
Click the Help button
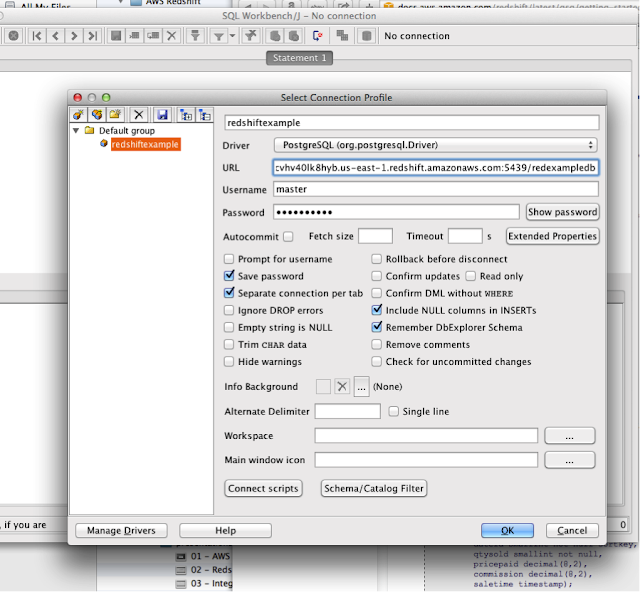coord(225,530)
